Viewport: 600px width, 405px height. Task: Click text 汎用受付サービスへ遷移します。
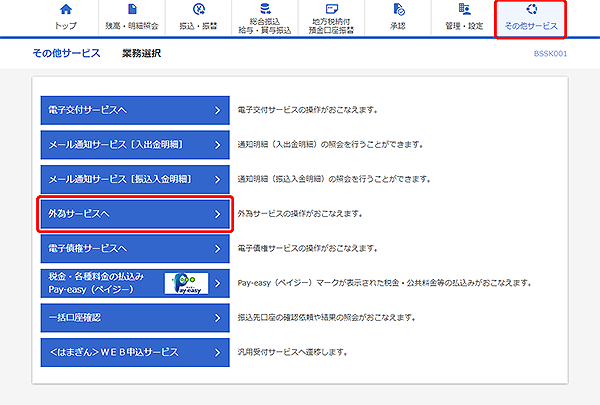tap(292, 352)
